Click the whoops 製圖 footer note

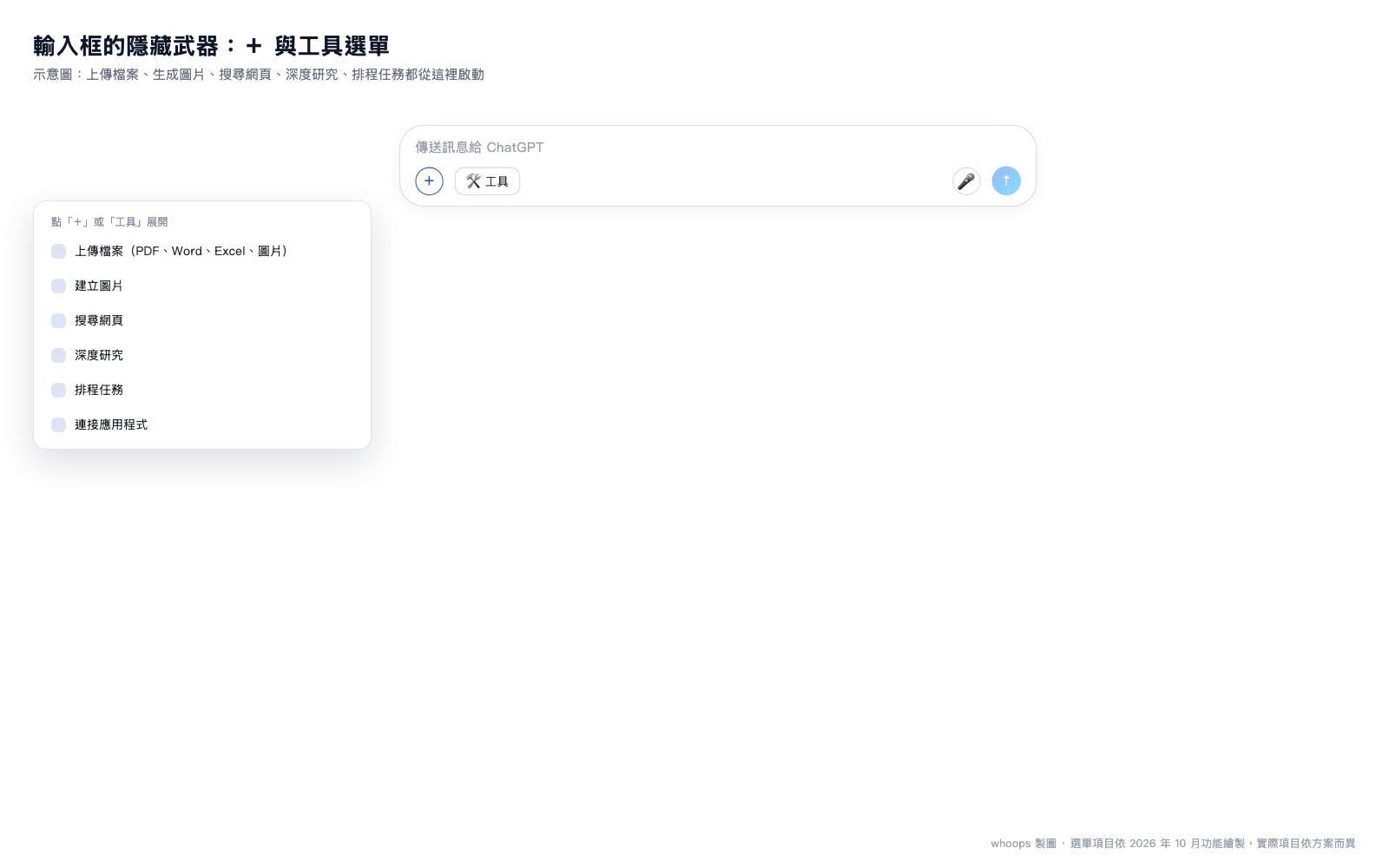(1173, 844)
